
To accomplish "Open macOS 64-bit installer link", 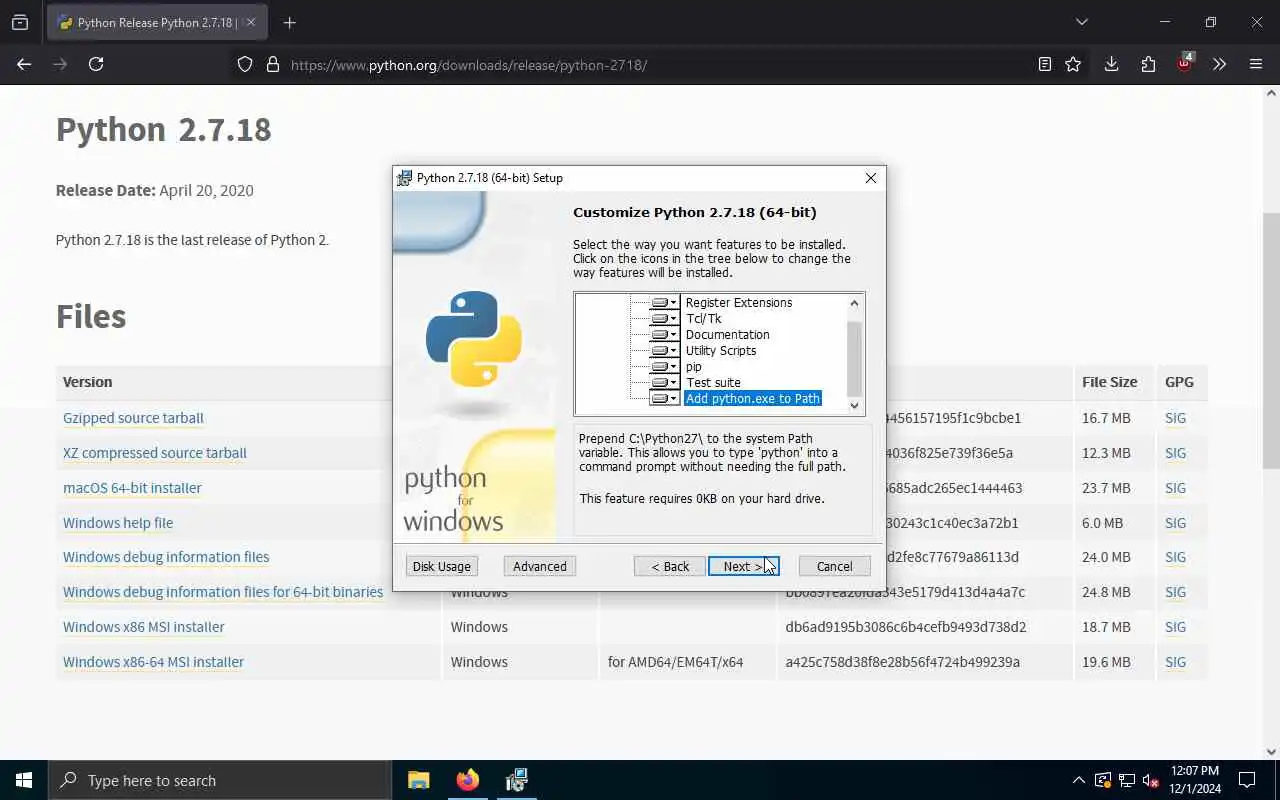I will [132, 488].
